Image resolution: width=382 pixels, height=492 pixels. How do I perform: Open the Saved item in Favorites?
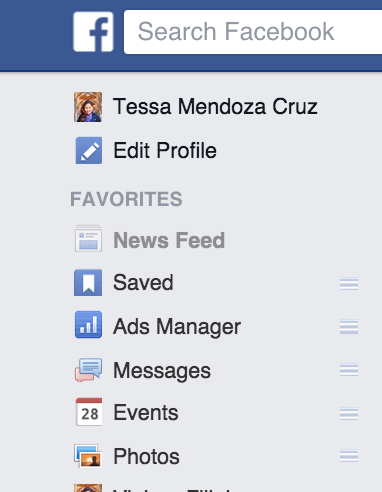143,283
